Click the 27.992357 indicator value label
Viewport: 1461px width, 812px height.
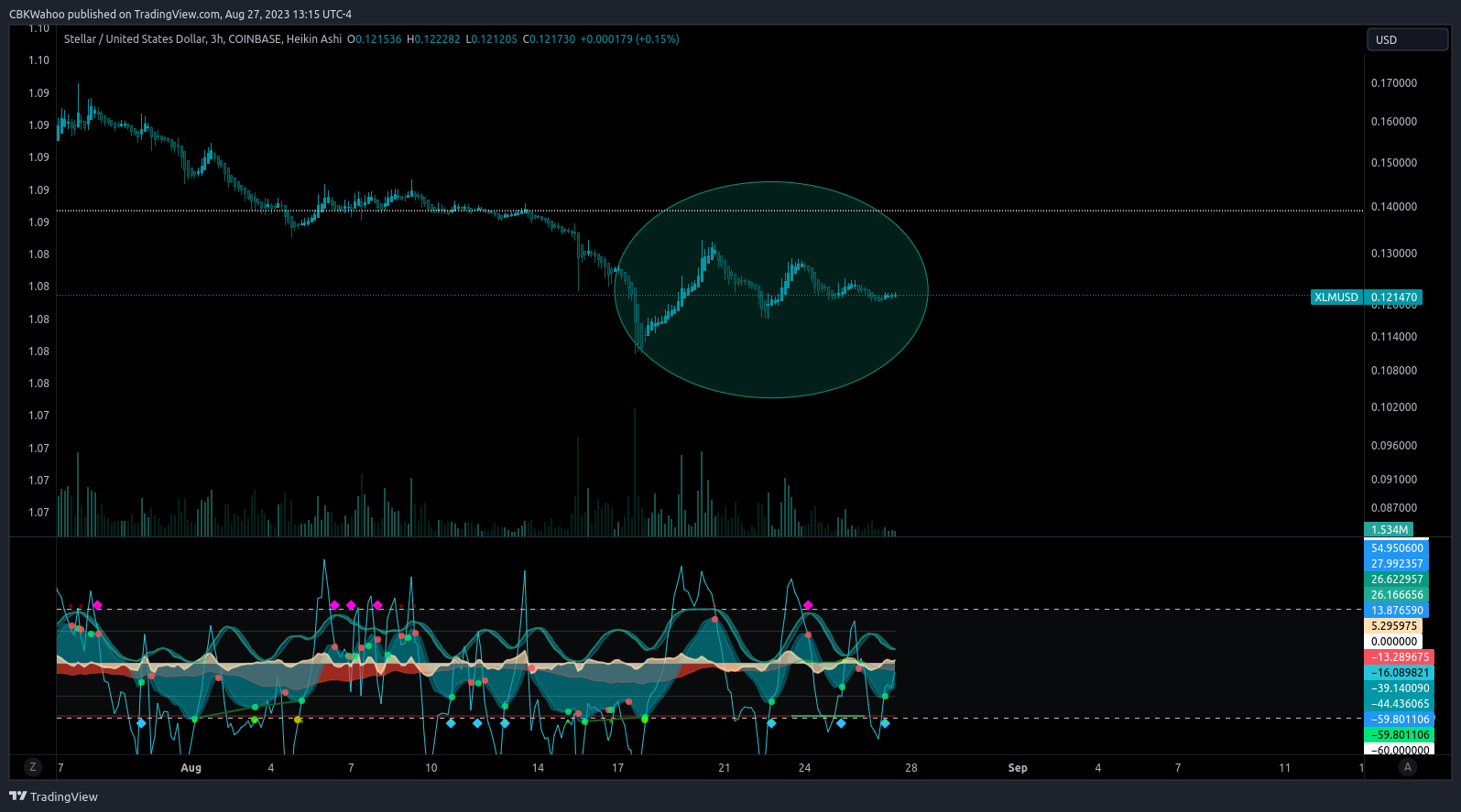(x=1397, y=564)
